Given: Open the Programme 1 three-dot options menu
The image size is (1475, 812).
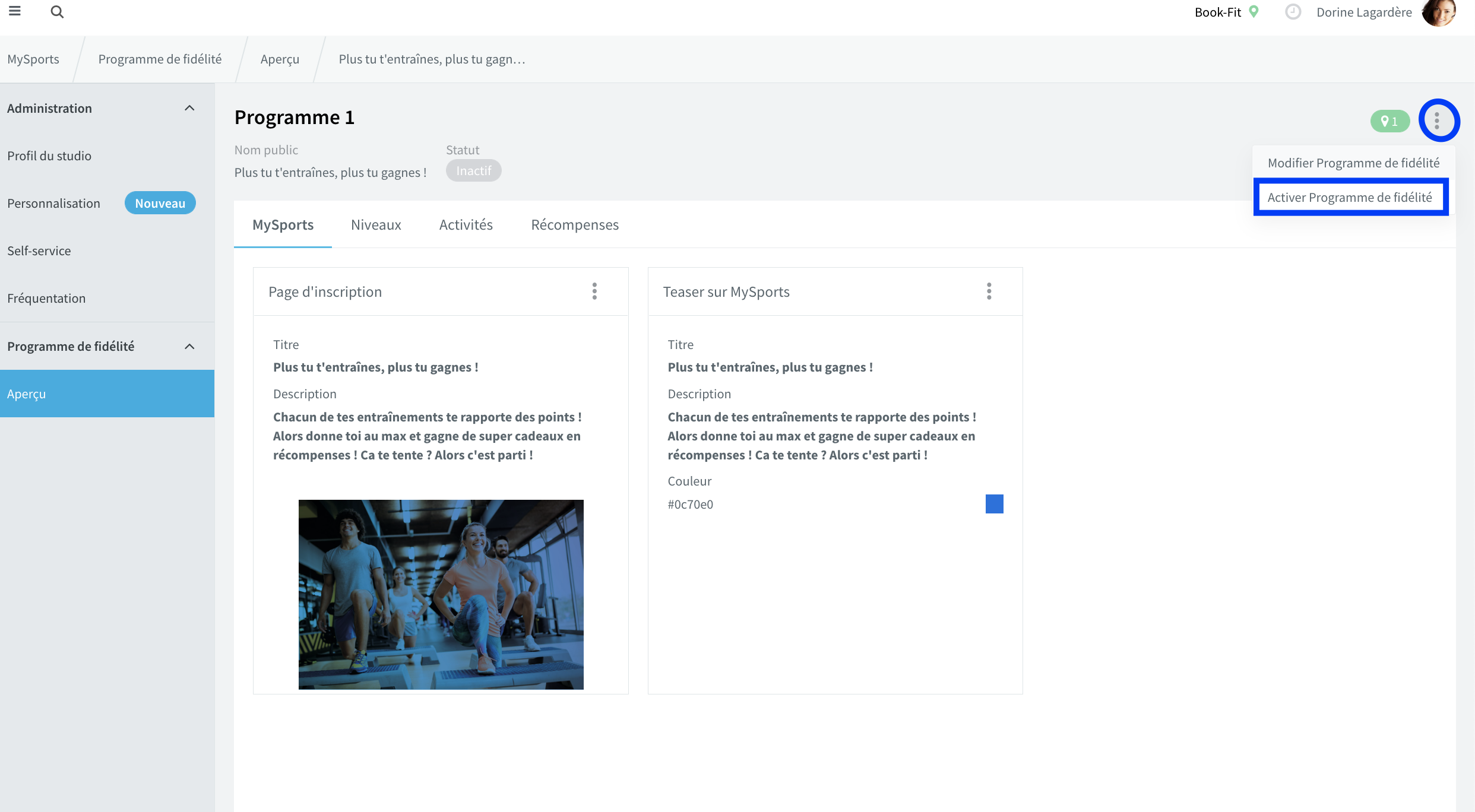Looking at the screenshot, I should (1437, 120).
